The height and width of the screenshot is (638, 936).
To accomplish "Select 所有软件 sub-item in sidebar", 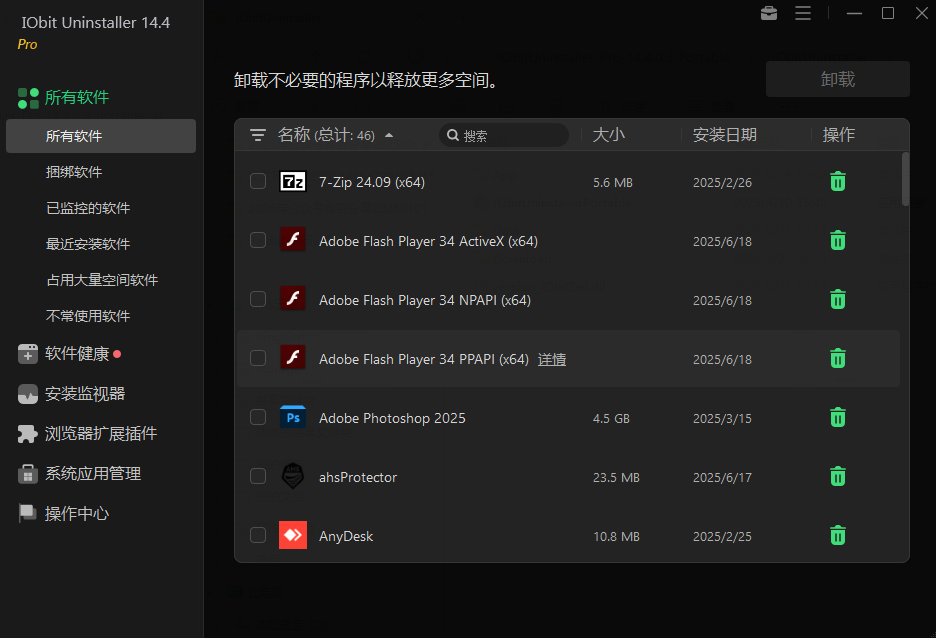I will point(101,136).
